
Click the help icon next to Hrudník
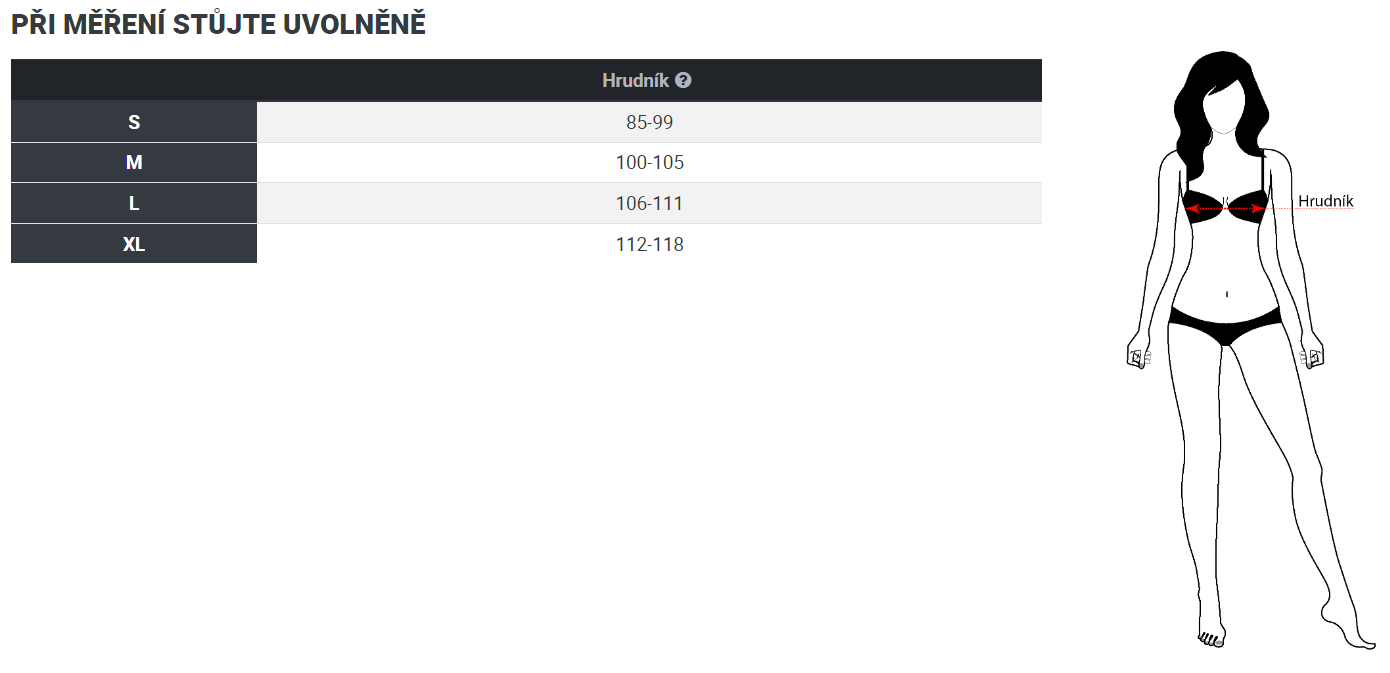point(683,80)
